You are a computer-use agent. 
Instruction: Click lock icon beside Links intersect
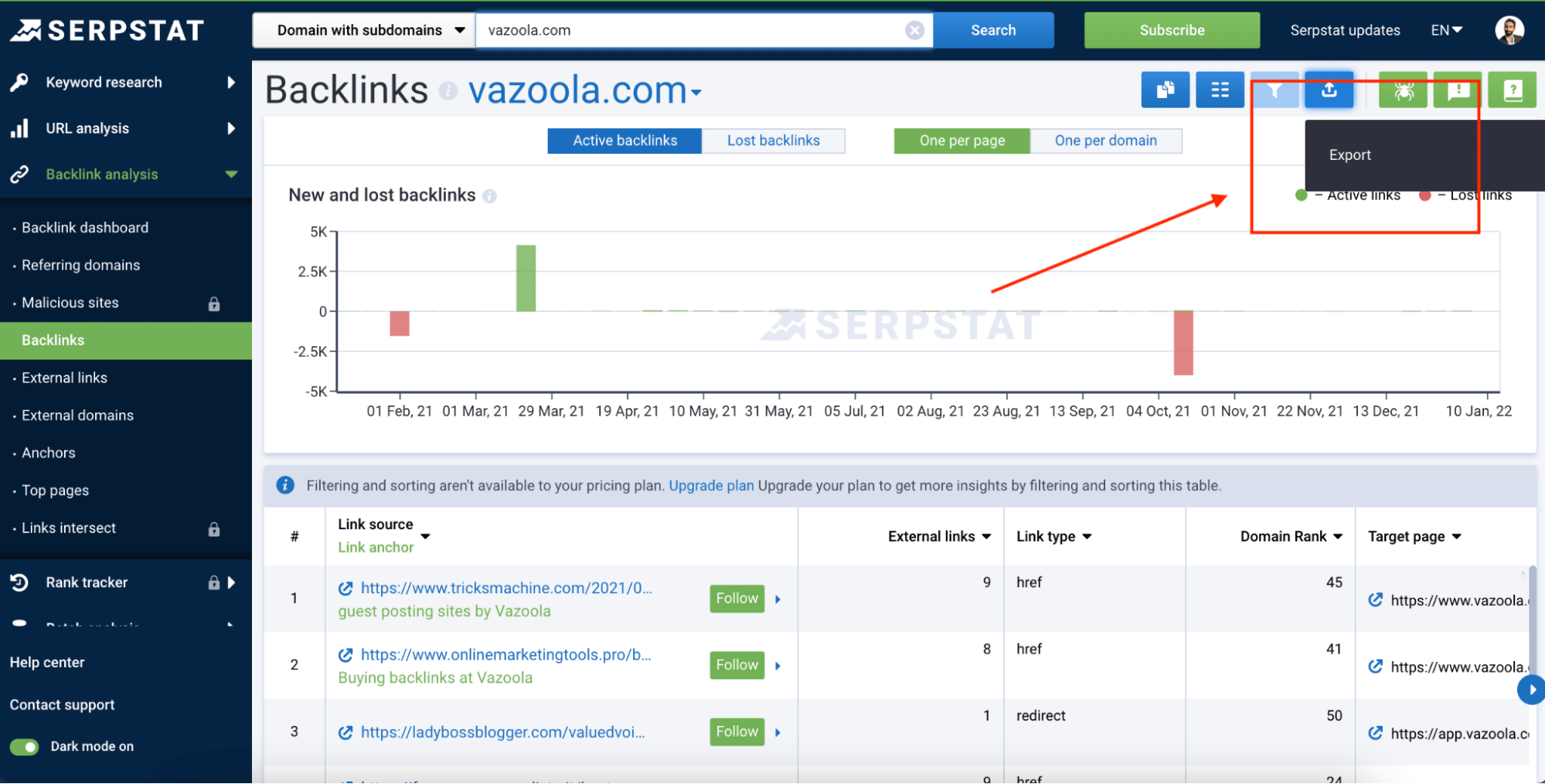click(x=214, y=529)
